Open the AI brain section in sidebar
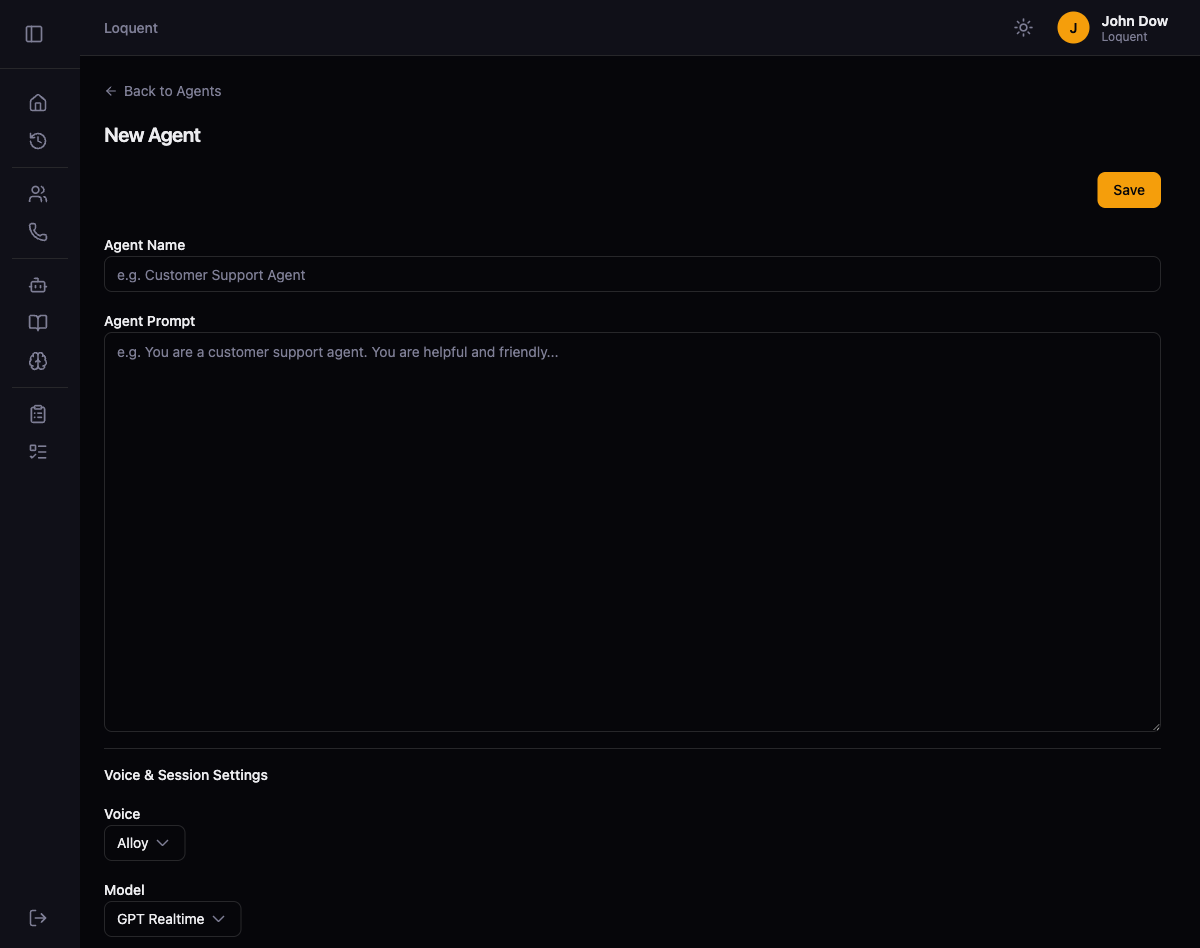The image size is (1200, 948). [38, 361]
